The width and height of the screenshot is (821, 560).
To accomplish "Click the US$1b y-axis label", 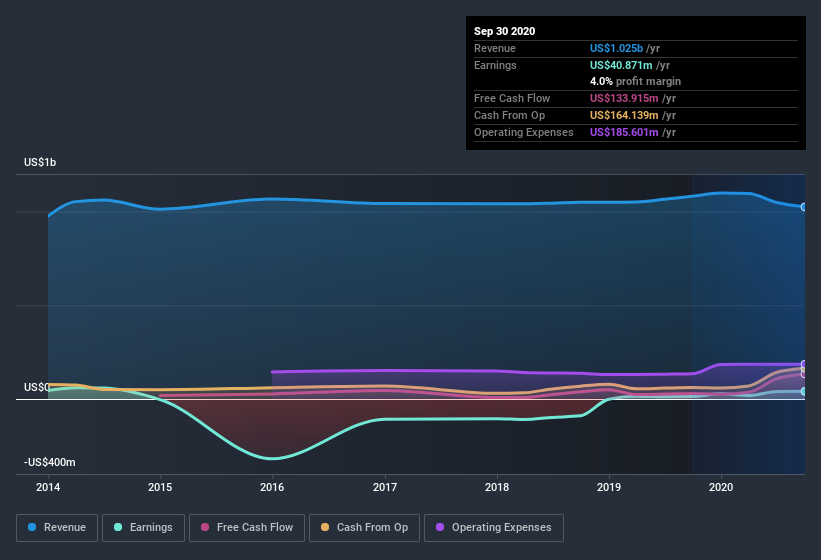I will (40, 162).
